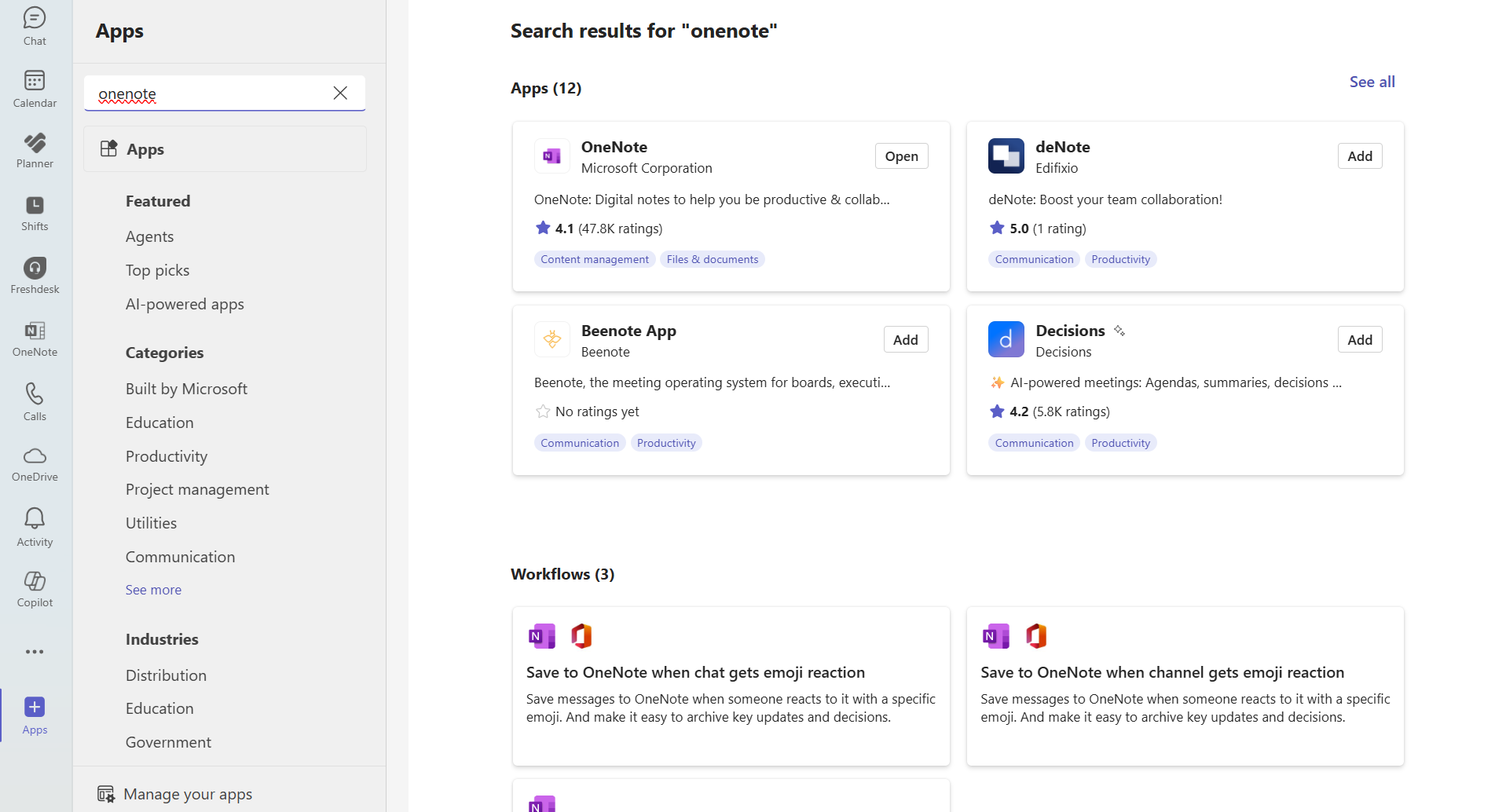This screenshot has height=812, width=1495.
Task: Clear the onenote search text
Action: click(340, 93)
